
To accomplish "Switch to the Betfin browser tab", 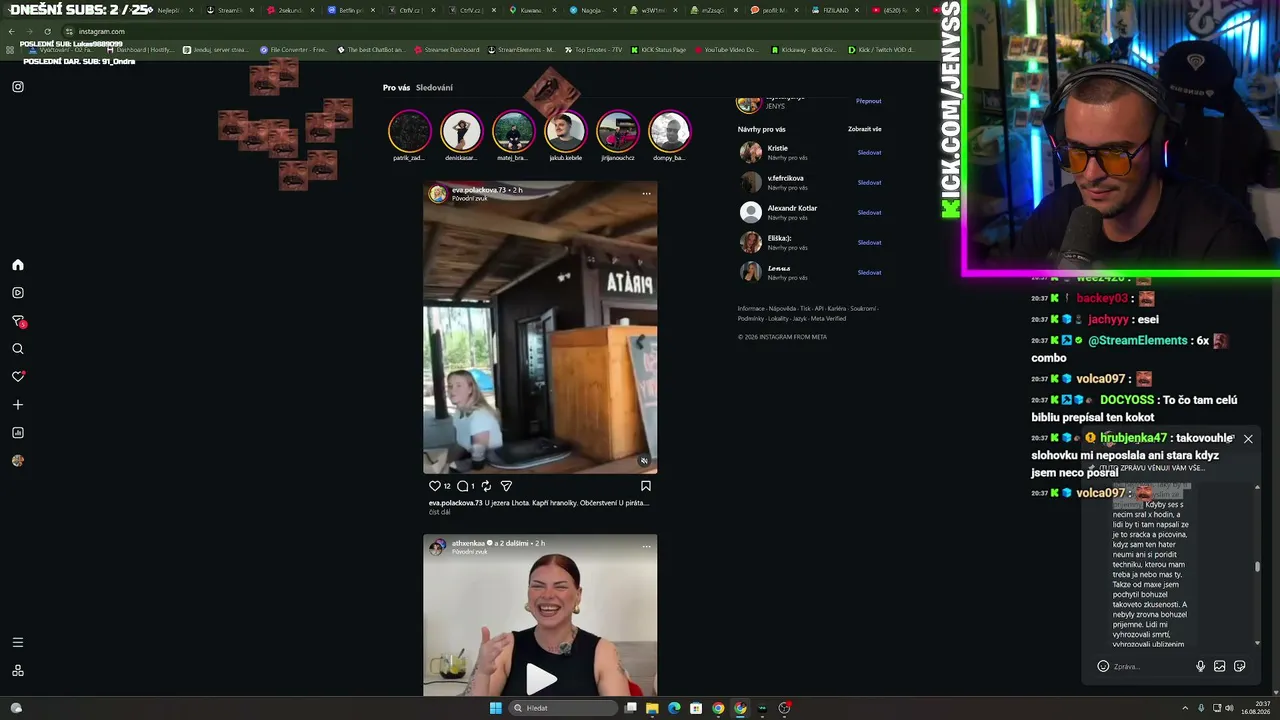I will (x=350, y=10).
